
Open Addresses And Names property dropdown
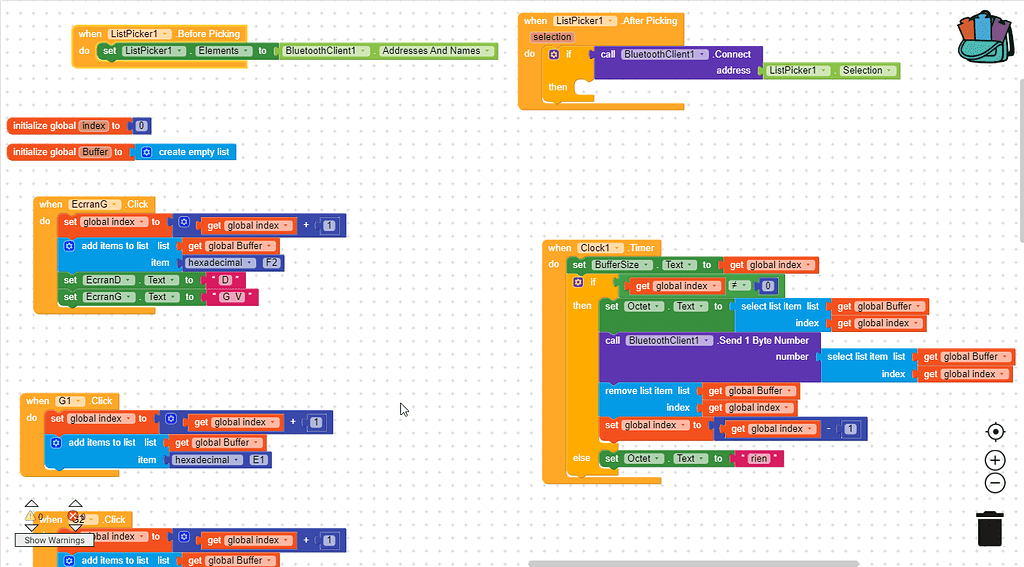pyautogui.click(x=436, y=51)
